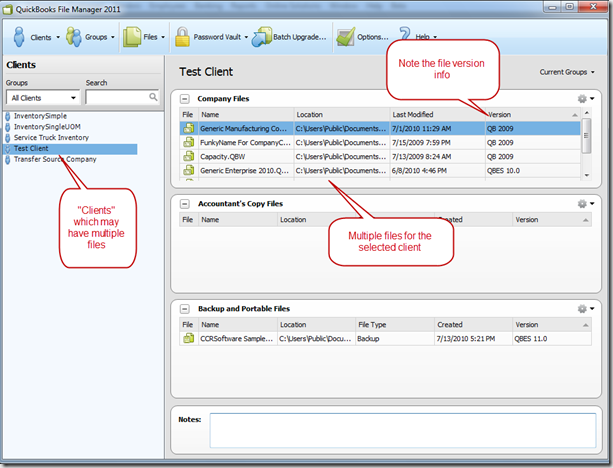The height and width of the screenshot is (468, 613).
Task: Click the Transfer Source Company client icon
Action: click(7, 160)
